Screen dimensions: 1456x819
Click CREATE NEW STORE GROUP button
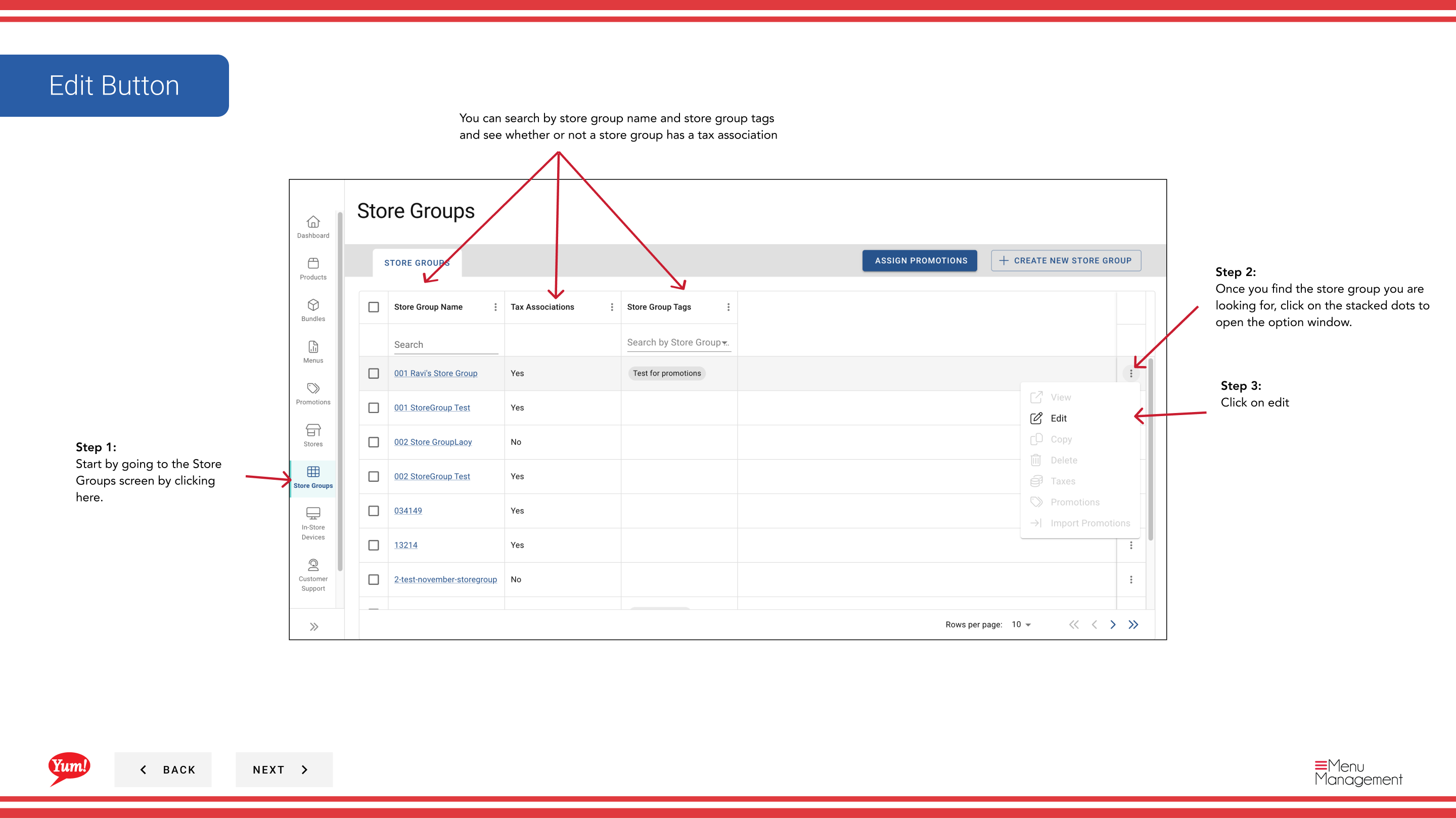(1065, 260)
